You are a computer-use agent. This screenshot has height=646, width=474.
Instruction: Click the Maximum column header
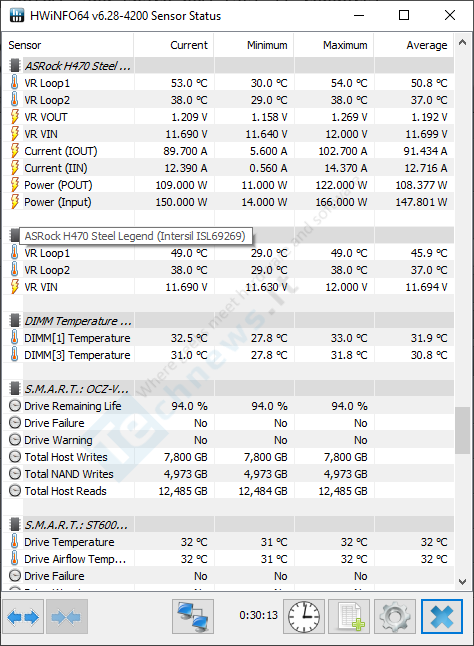(334, 45)
